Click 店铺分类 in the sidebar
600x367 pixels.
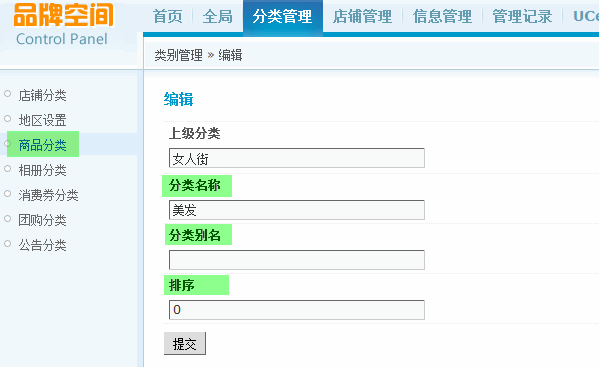(42, 95)
